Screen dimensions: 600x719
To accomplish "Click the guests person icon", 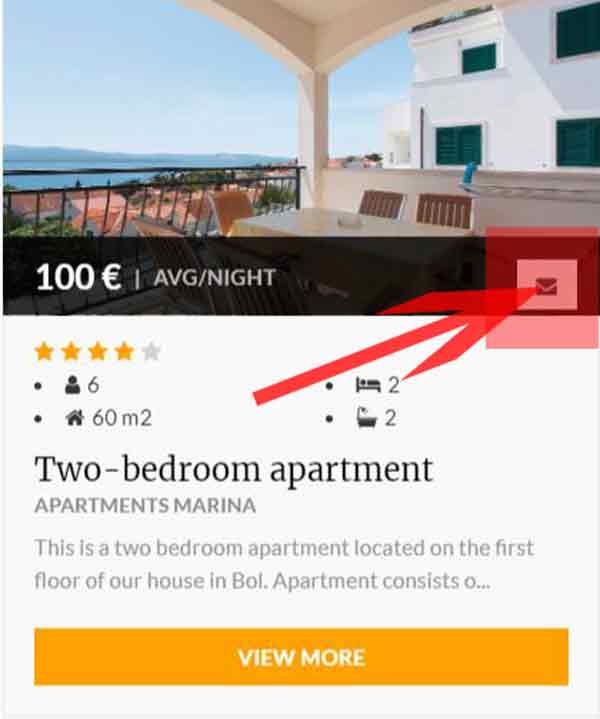I will pyautogui.click(x=72, y=385).
